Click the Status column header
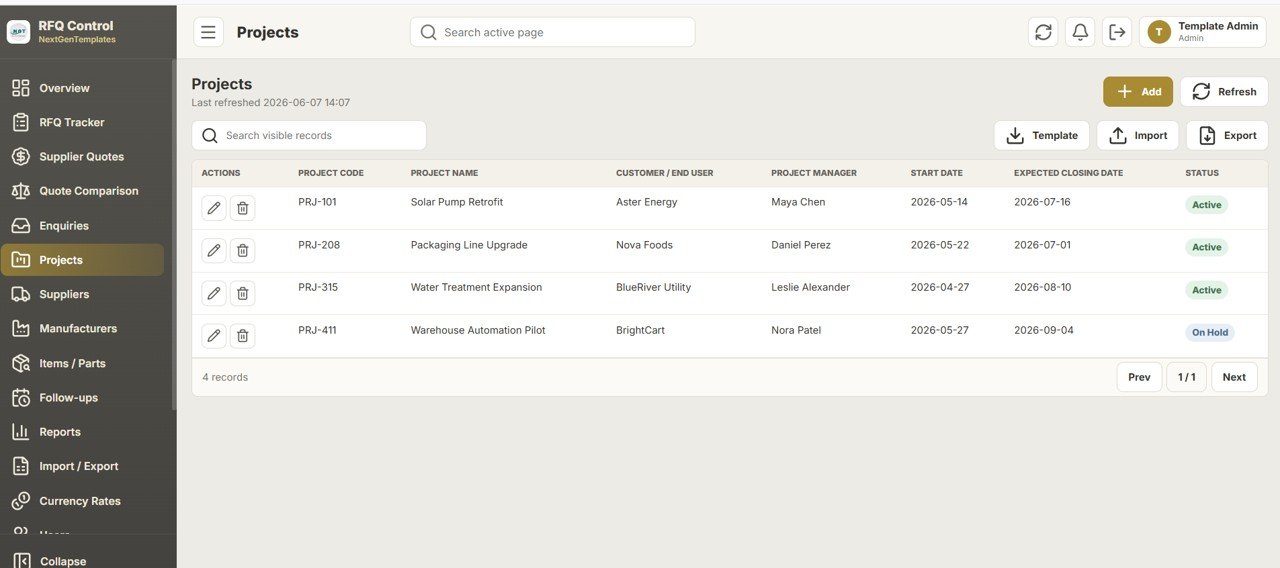 [x=1202, y=173]
